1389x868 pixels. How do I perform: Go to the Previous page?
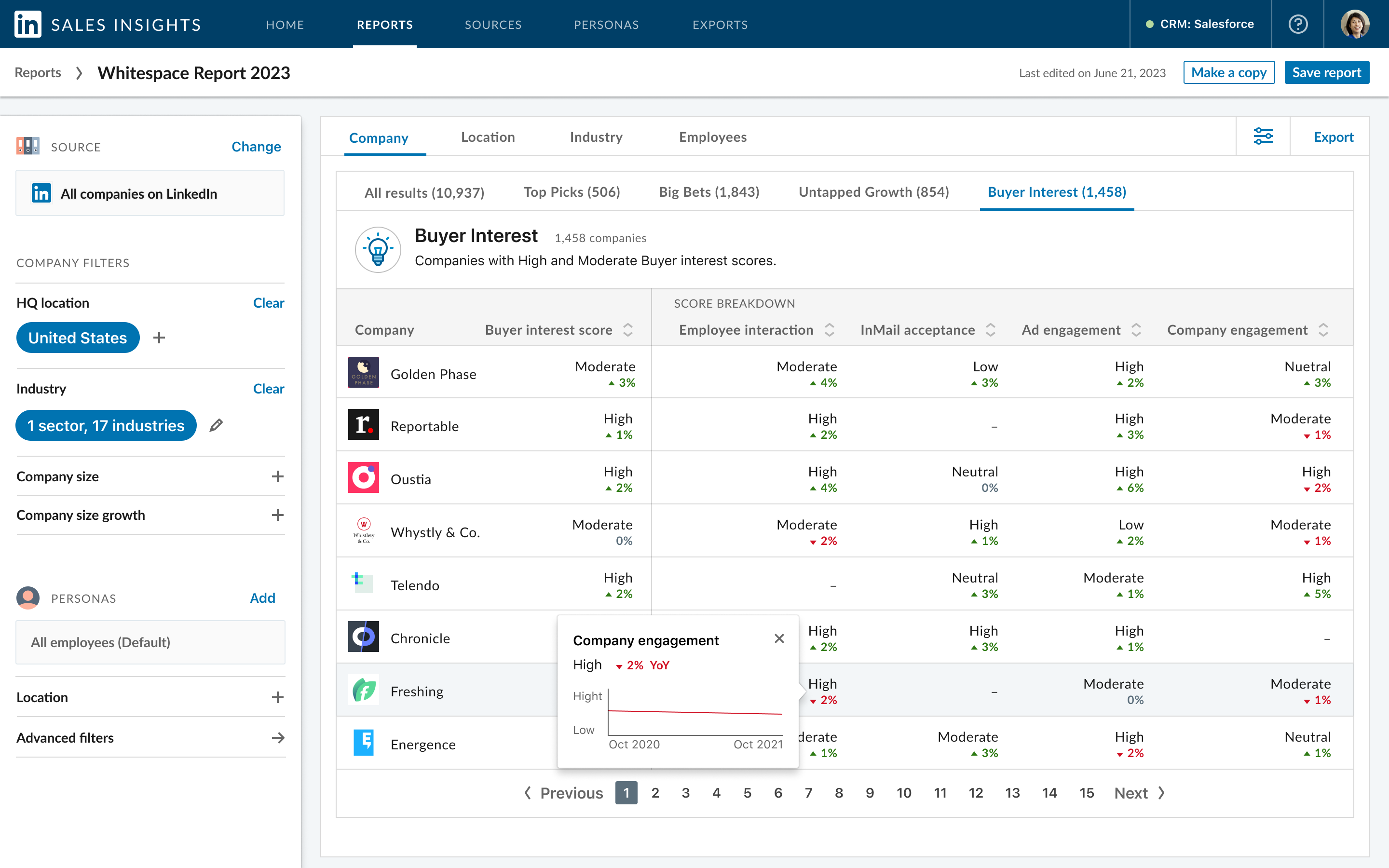(564, 793)
